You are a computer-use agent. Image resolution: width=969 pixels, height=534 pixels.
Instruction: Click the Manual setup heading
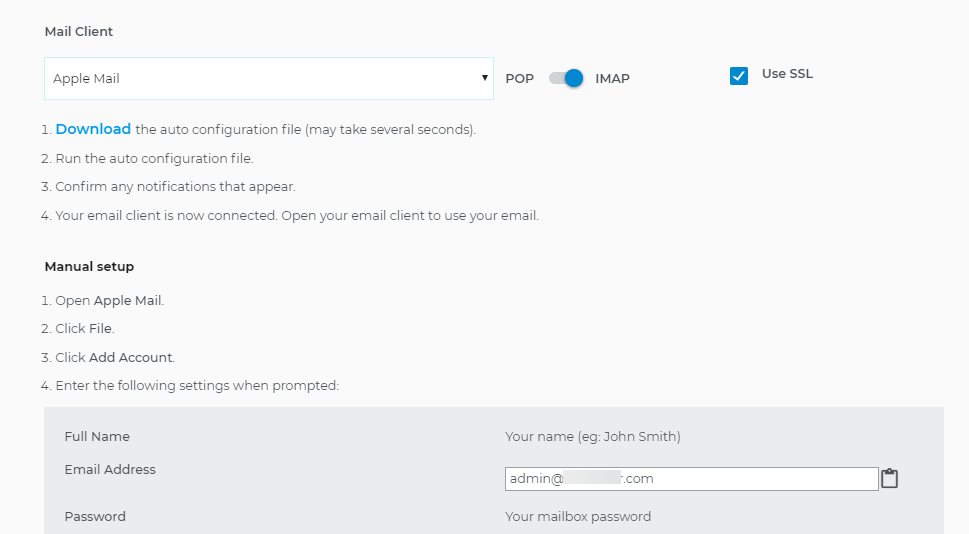(89, 266)
